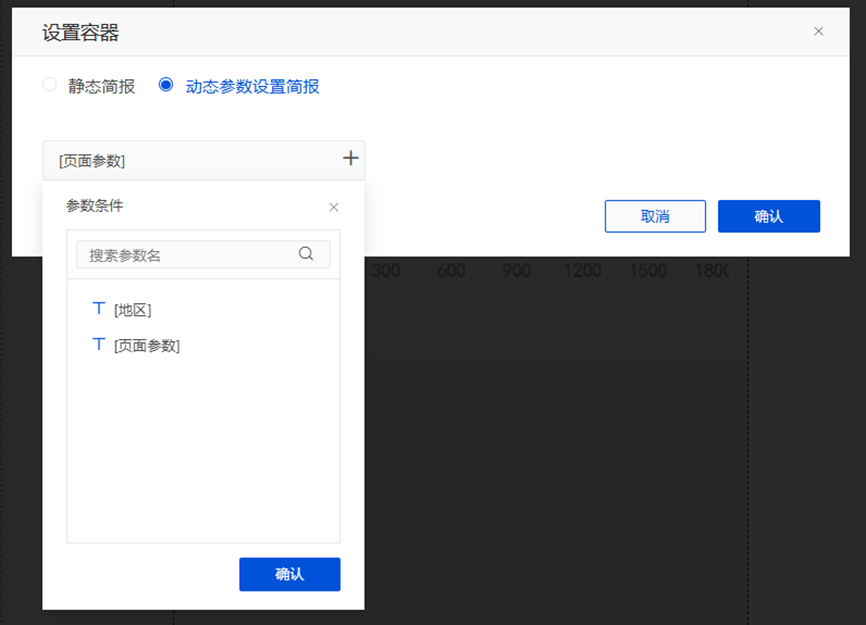Image resolution: width=866 pixels, height=625 pixels.
Task: Click 取消 in the 设置容器 dialog
Action: pyautogui.click(x=655, y=216)
